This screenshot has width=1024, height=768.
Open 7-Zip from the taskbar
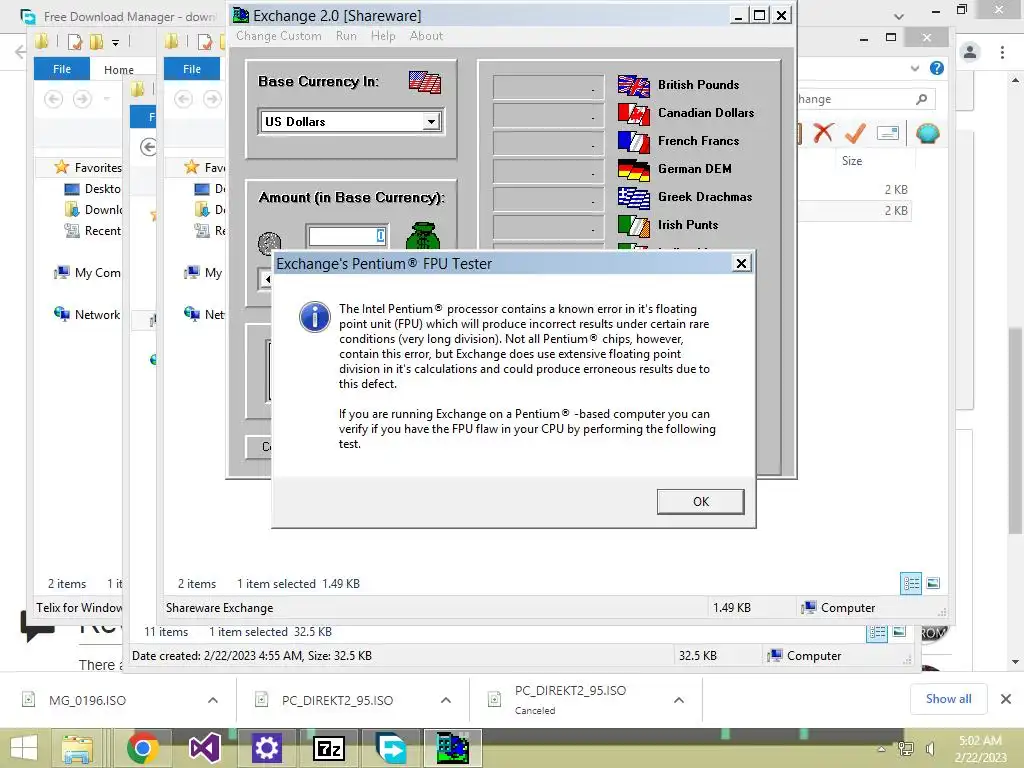328,748
